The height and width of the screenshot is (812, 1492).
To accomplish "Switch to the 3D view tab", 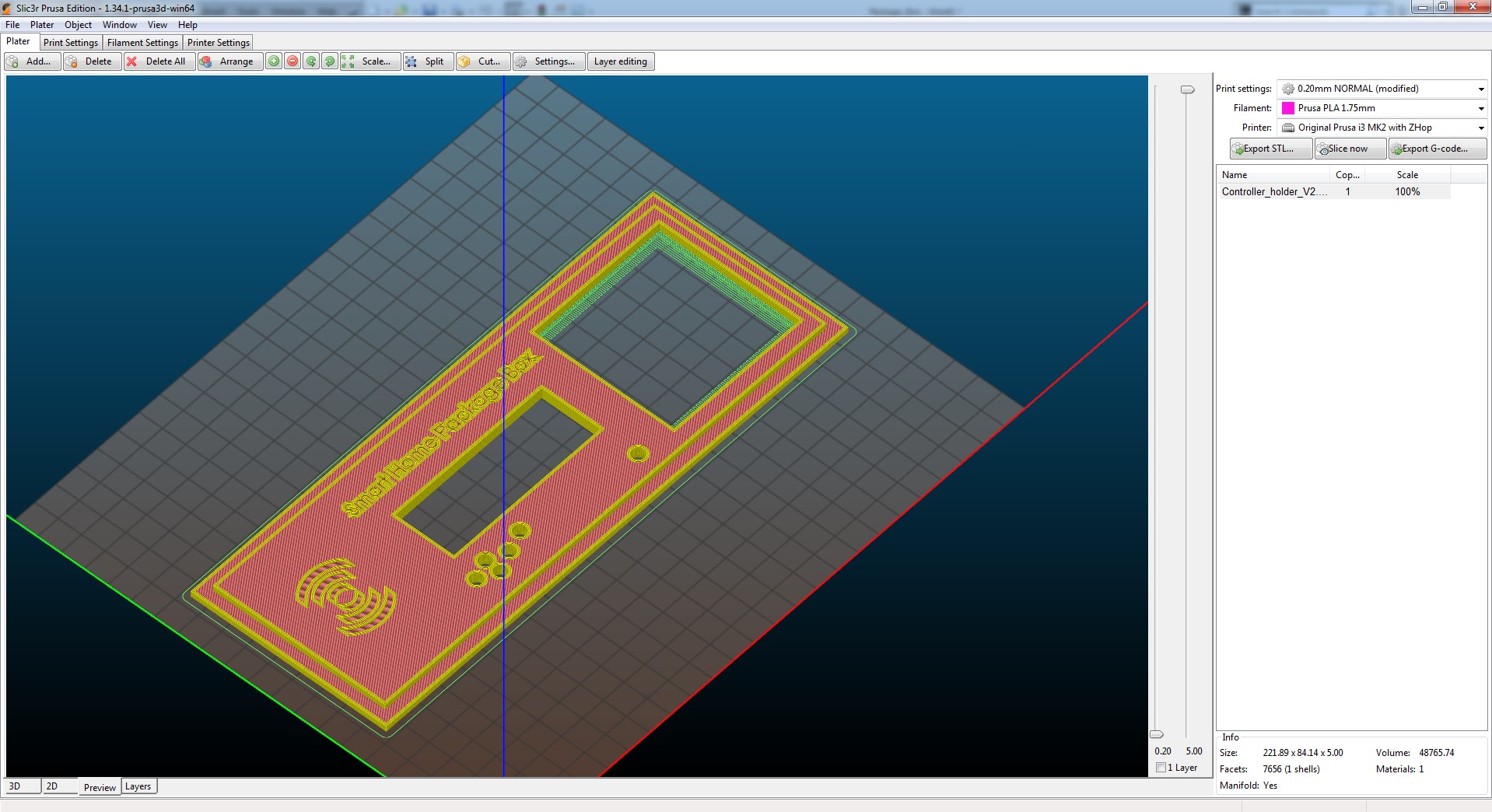I will (x=22, y=786).
